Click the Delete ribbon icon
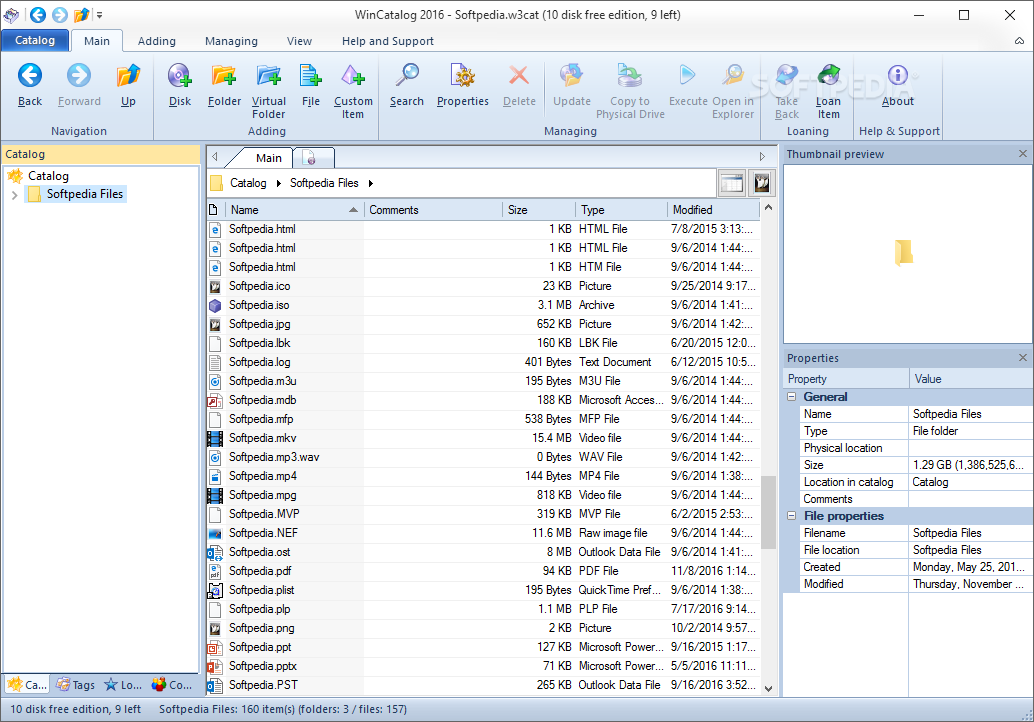 [x=519, y=76]
